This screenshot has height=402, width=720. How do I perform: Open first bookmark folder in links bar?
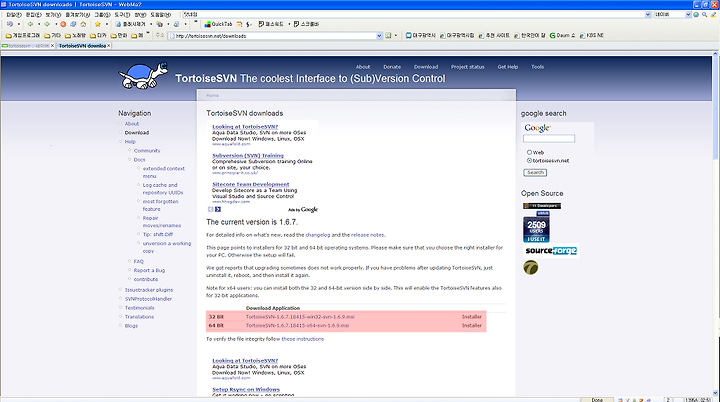(22, 35)
